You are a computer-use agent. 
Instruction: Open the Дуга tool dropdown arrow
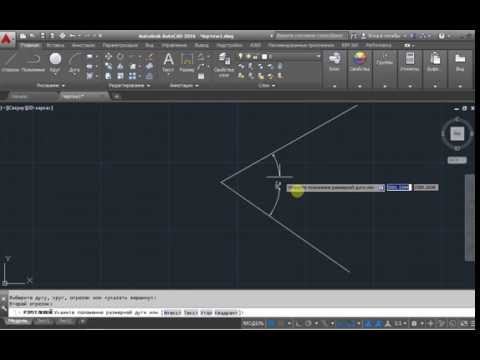(x=74, y=75)
